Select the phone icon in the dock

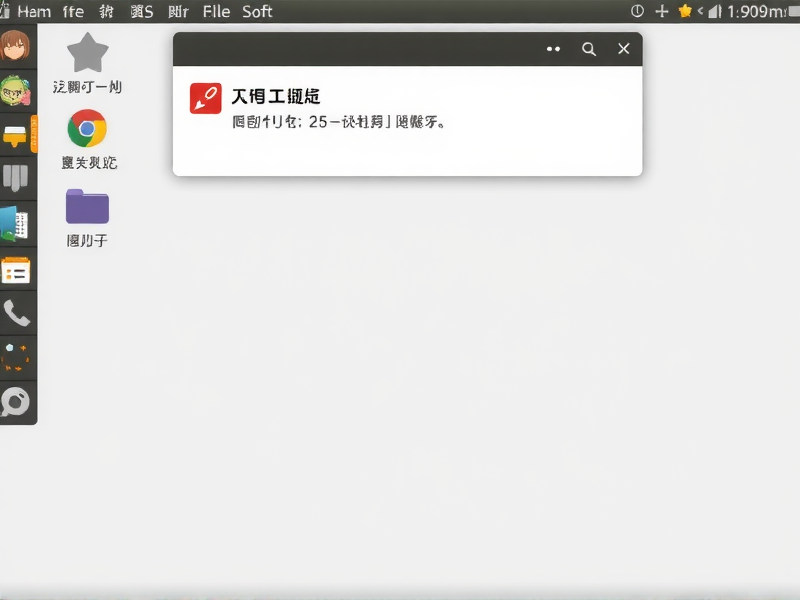click(x=15, y=314)
